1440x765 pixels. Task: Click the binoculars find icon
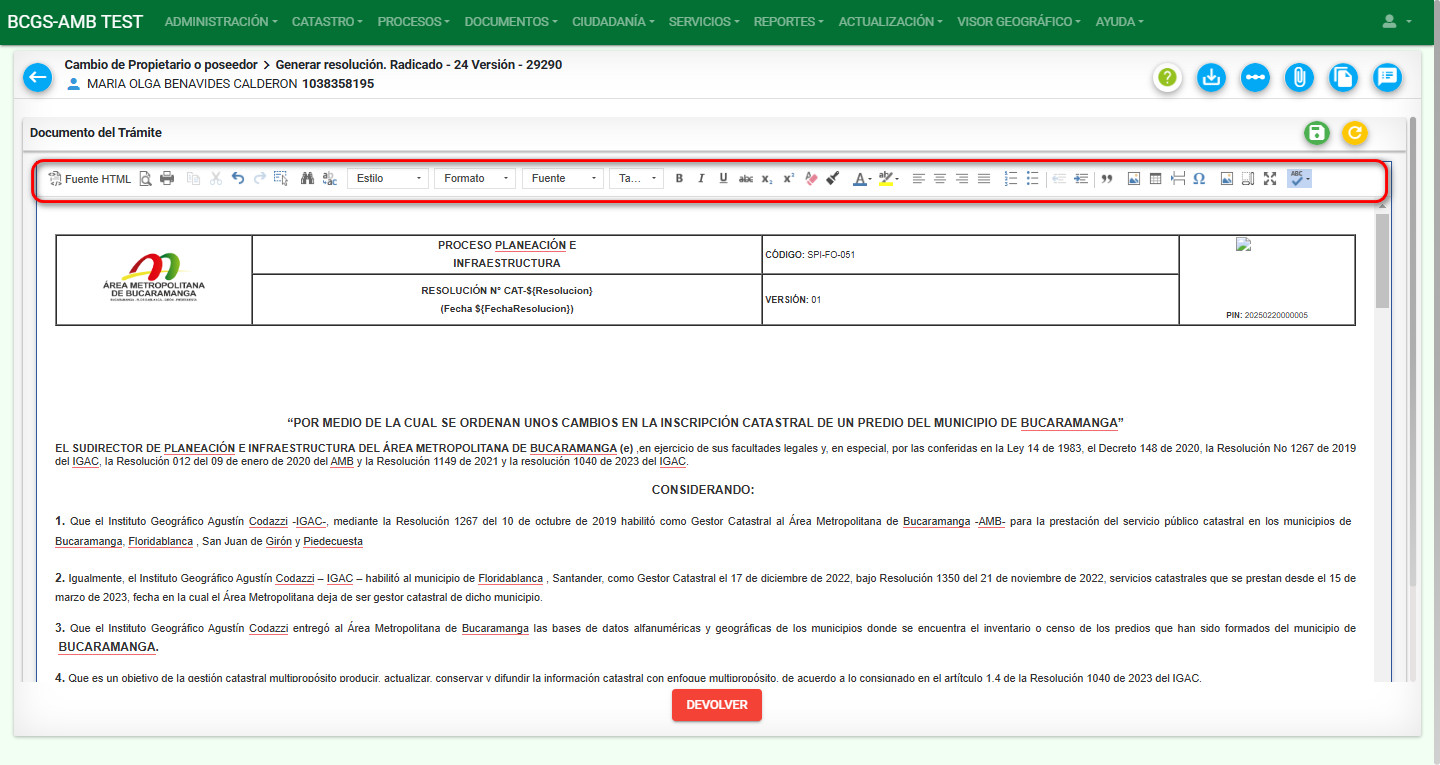pyautogui.click(x=307, y=179)
